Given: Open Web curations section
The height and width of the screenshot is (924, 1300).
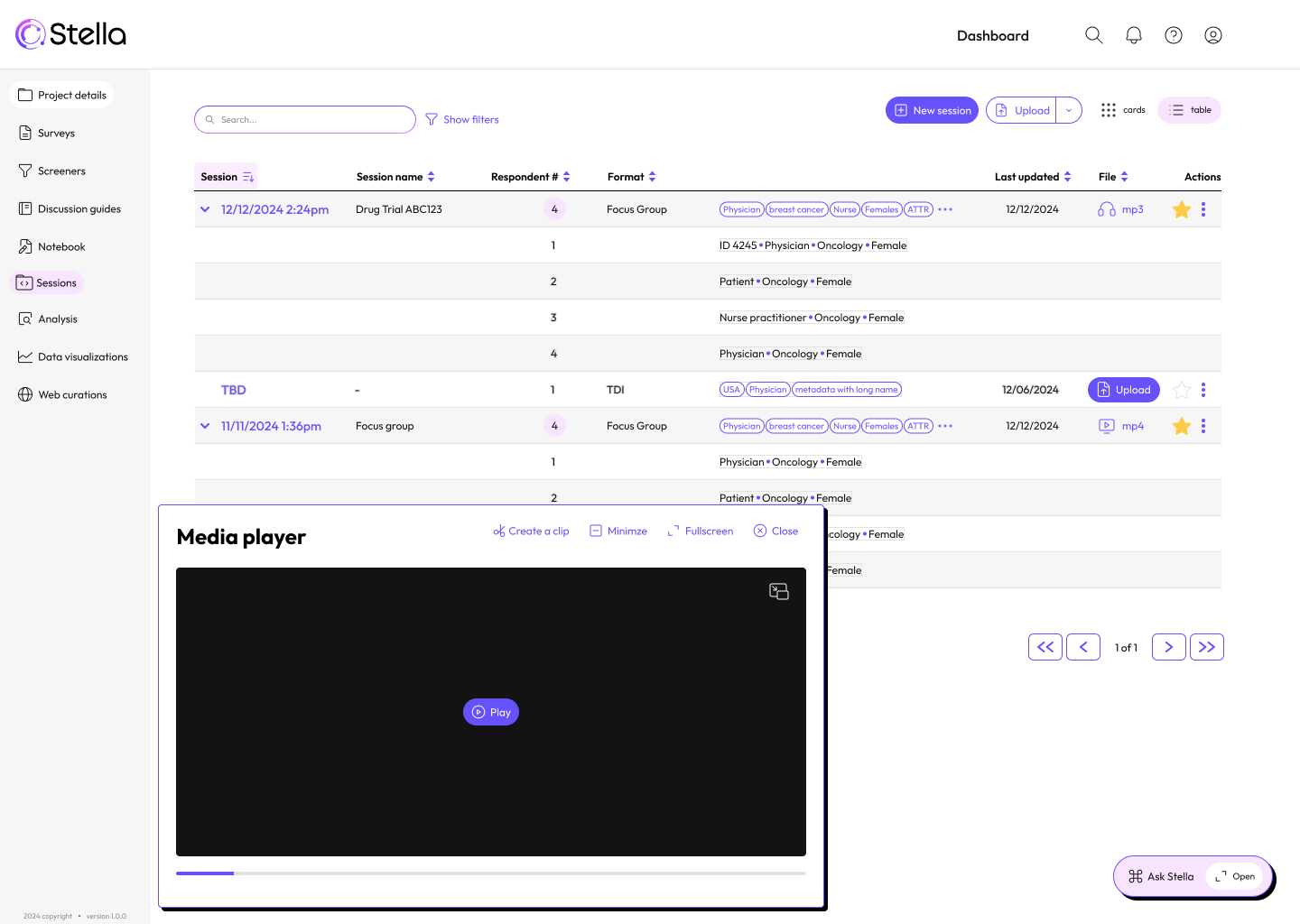Looking at the screenshot, I should [x=62, y=394].
